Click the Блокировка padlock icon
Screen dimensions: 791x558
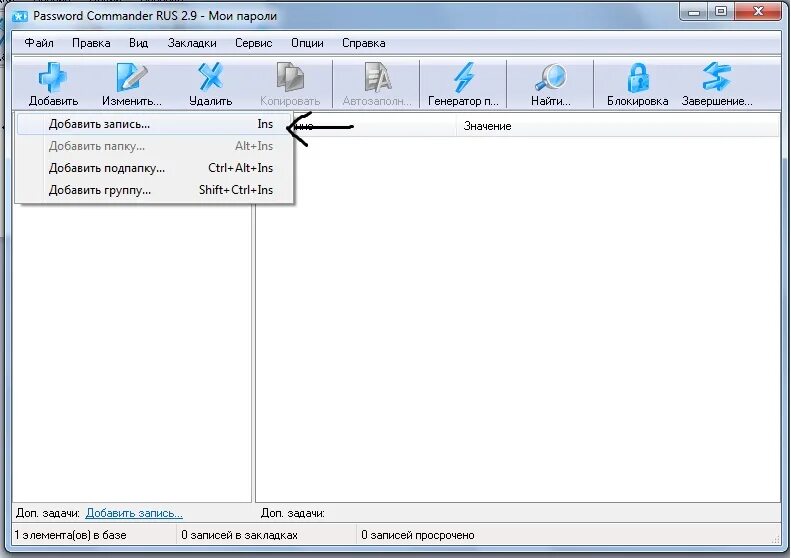638,77
